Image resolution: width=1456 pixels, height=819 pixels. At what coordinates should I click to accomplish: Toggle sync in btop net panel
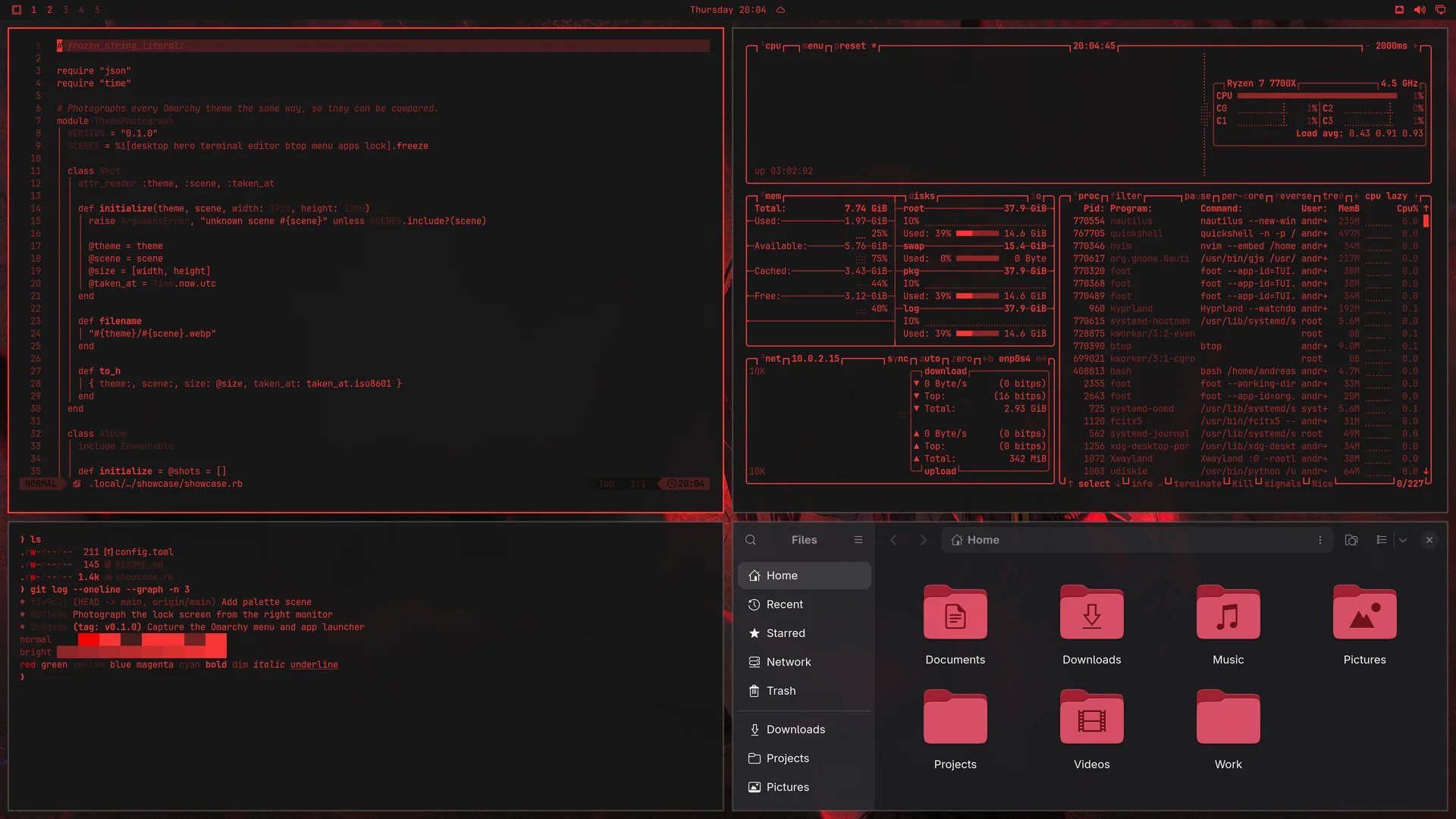897,359
